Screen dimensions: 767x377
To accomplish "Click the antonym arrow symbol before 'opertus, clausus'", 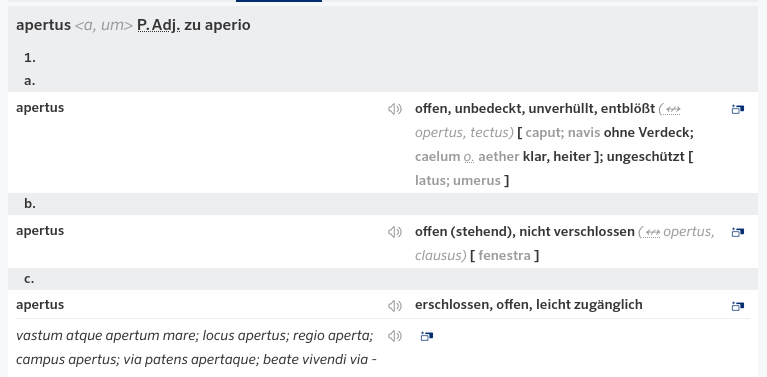I will click(652, 232).
